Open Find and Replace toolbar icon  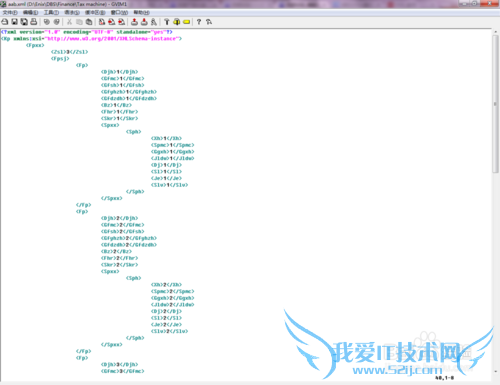click(x=102, y=22)
